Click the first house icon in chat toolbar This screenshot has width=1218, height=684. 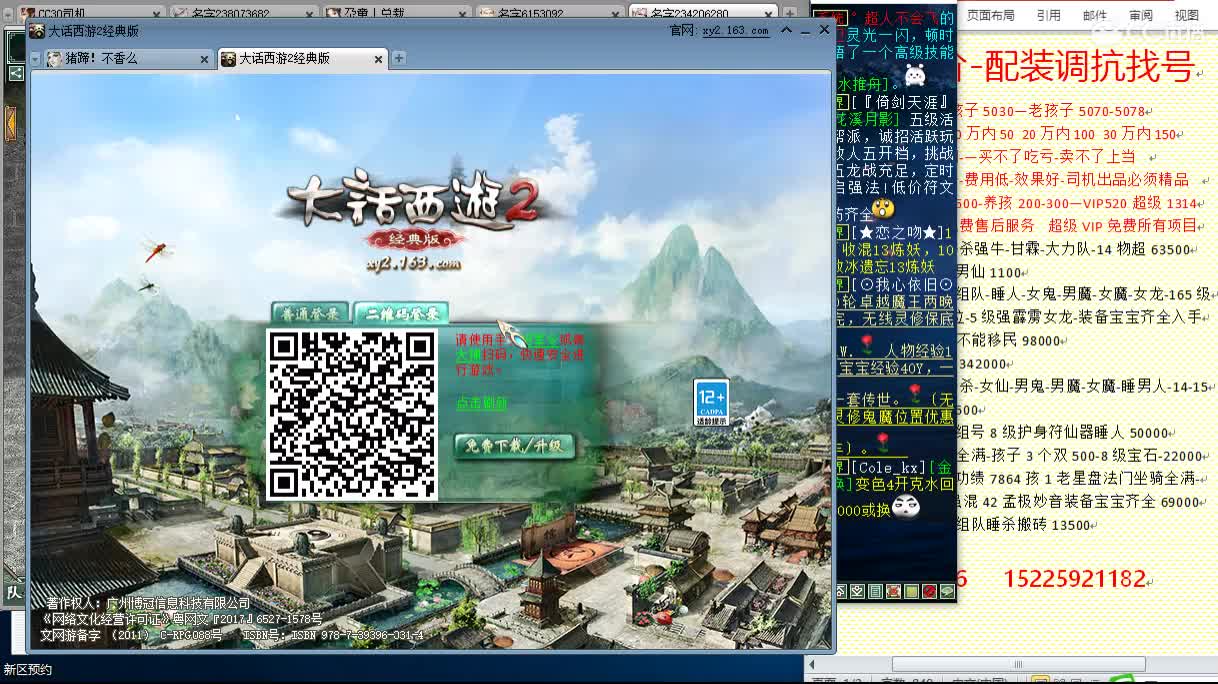point(840,592)
